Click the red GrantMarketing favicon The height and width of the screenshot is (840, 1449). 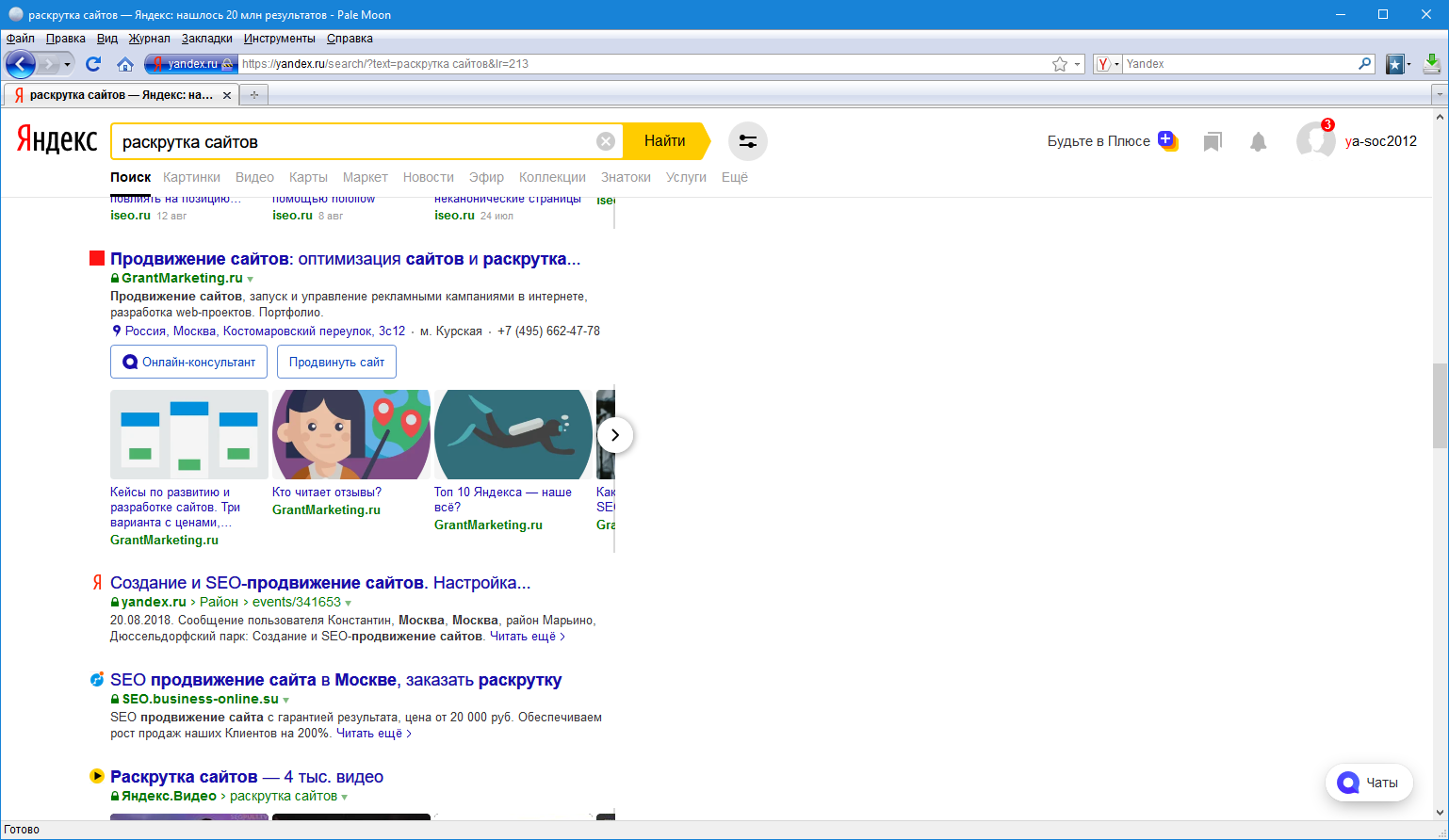[x=96, y=258]
